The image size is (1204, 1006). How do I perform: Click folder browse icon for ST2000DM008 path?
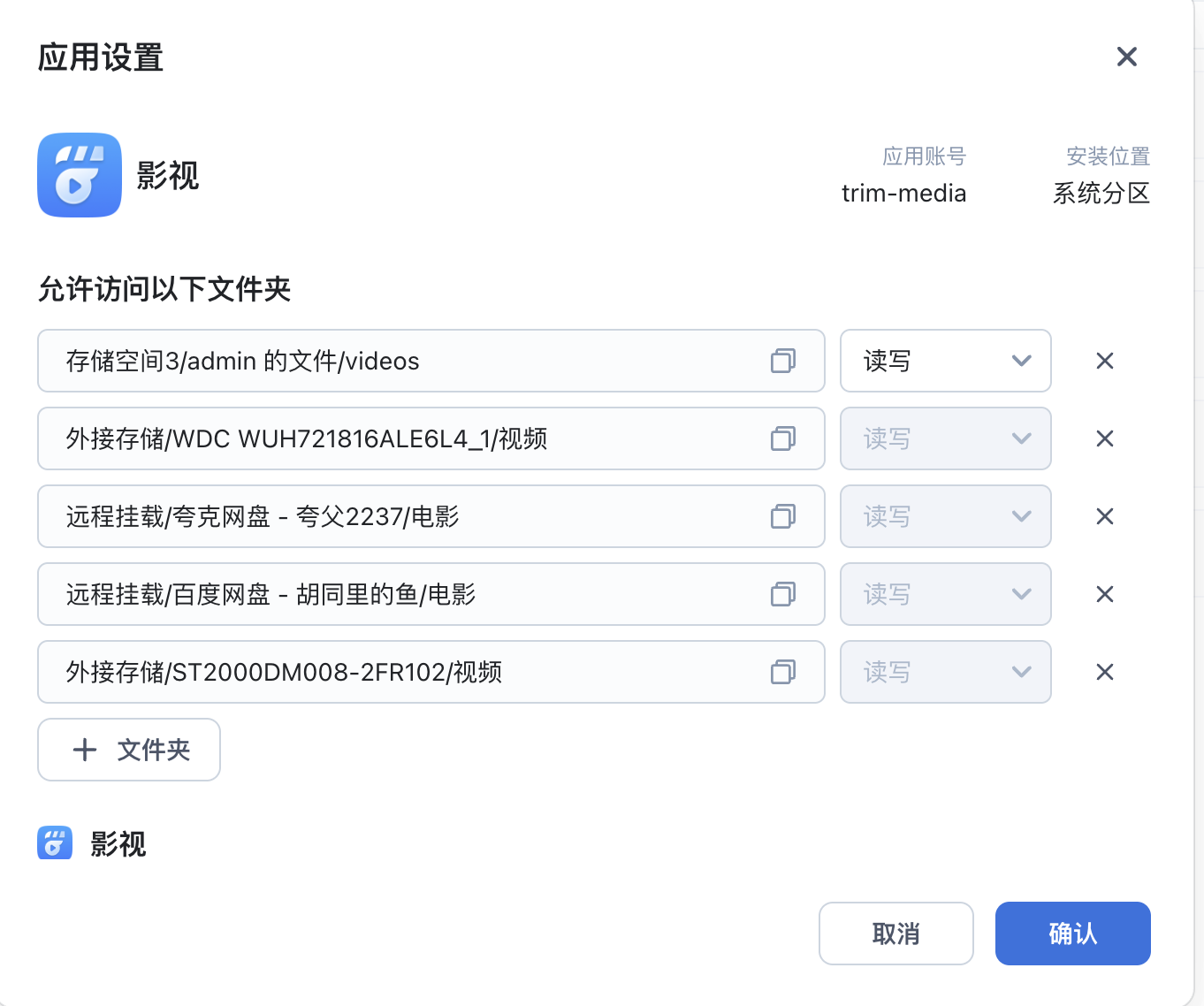783,672
